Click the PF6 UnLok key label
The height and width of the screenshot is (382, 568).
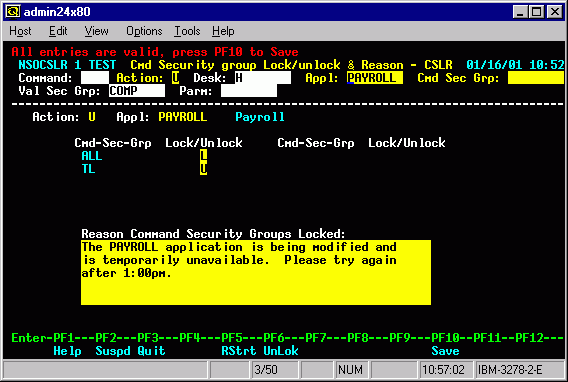click(x=281, y=351)
